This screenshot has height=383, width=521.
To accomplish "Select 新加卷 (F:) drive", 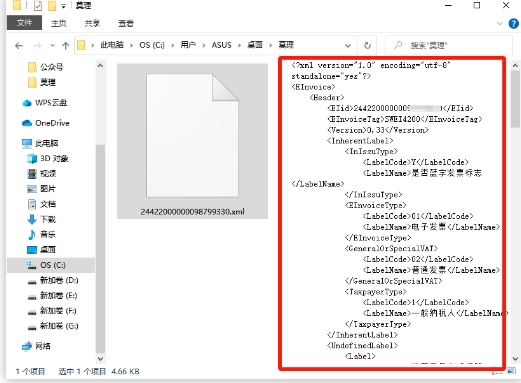I will tap(52, 311).
